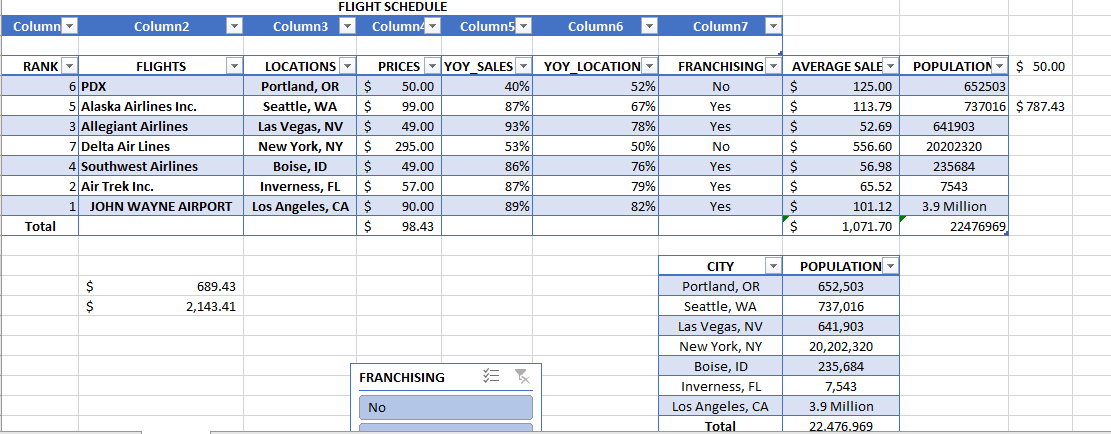The image size is (1111, 434).
Task: Select the 689.43 cell below the table
Action: 161,287
